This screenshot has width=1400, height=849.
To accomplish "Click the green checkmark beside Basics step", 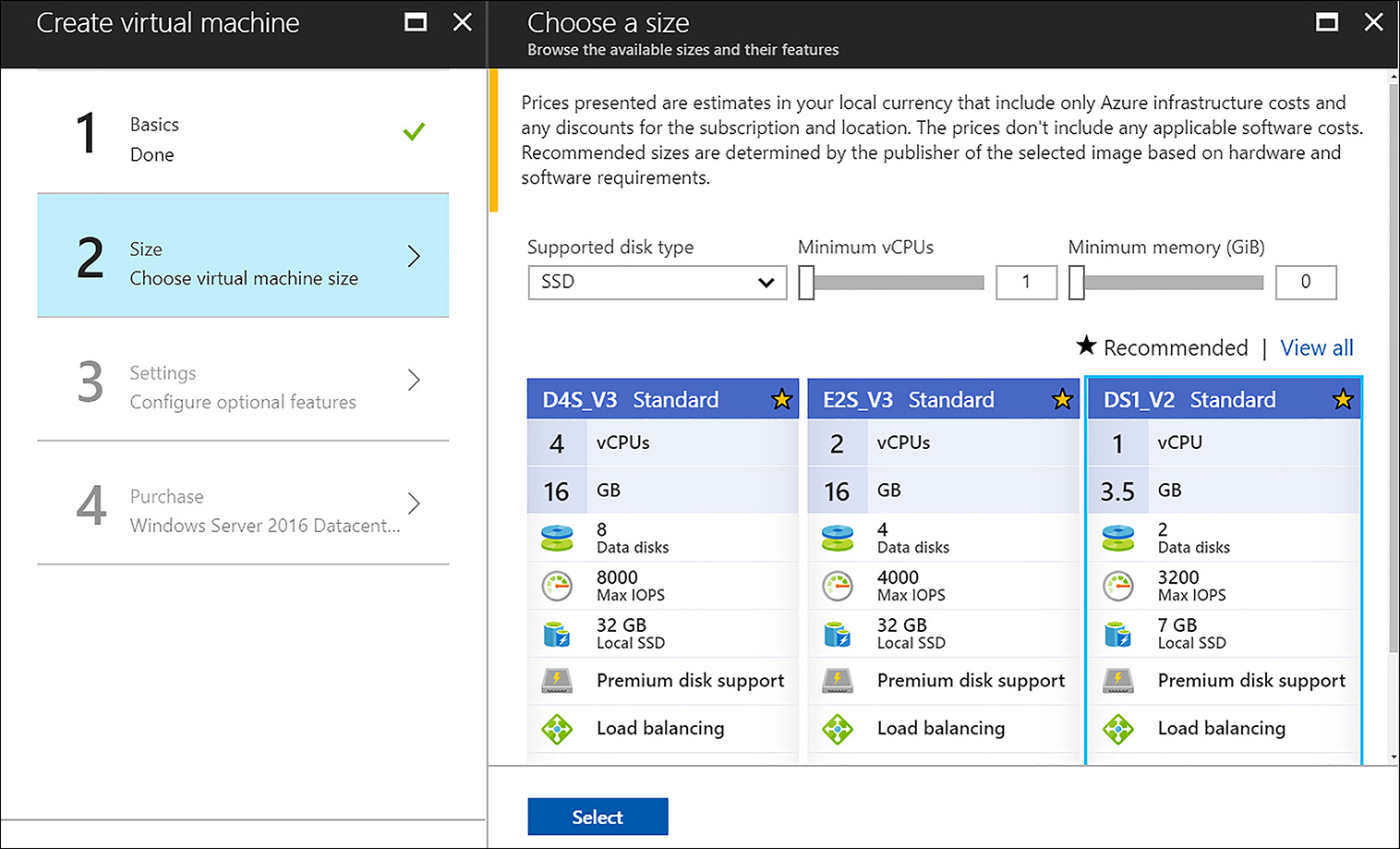I will [414, 132].
